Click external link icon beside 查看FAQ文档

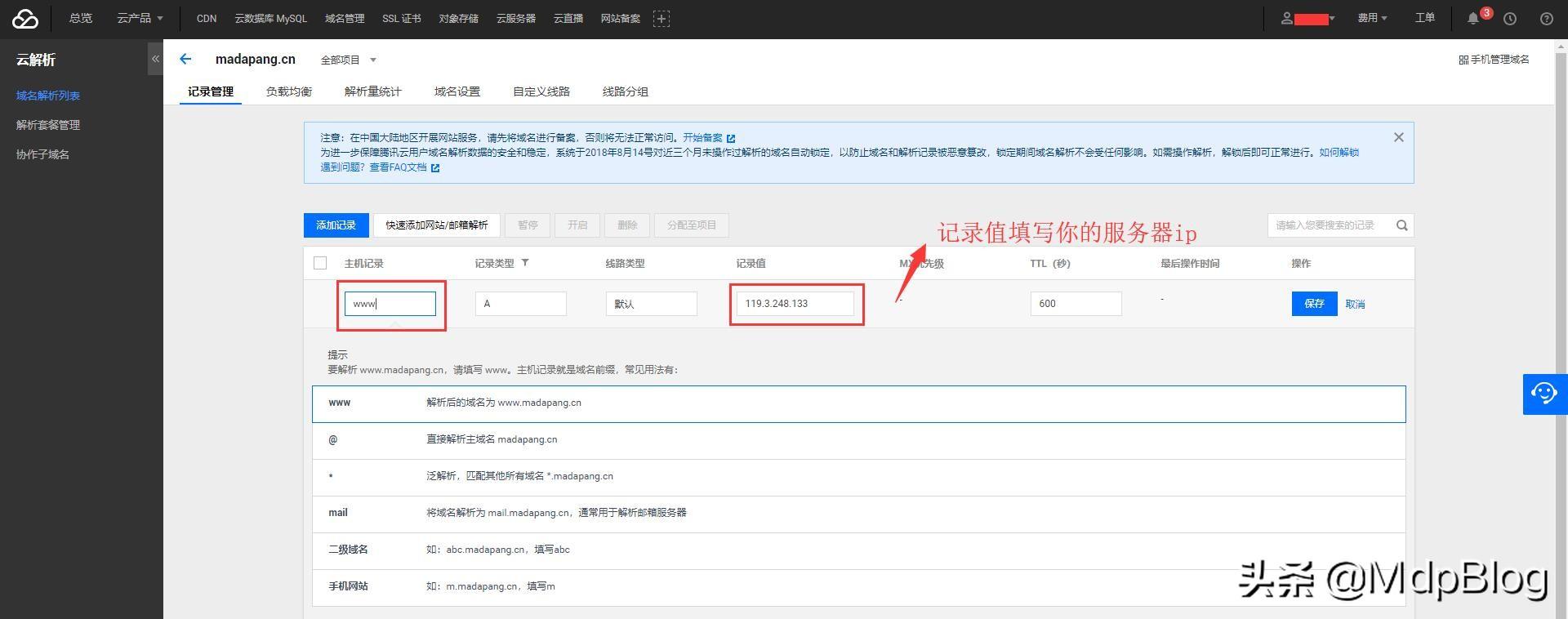(x=435, y=167)
